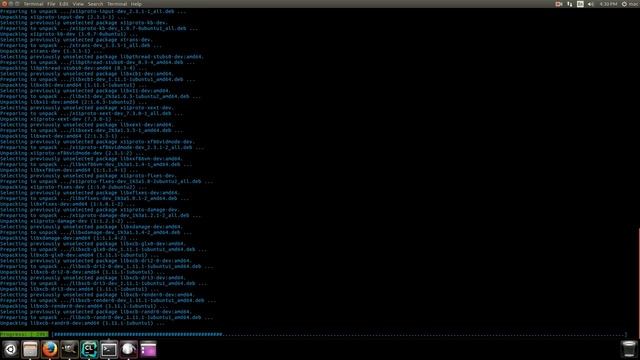Click the line 'Unpacking libxdamage-dev:amd64'
Image resolution: width=640 pixels, height=360 pixels.
click(x=69, y=238)
